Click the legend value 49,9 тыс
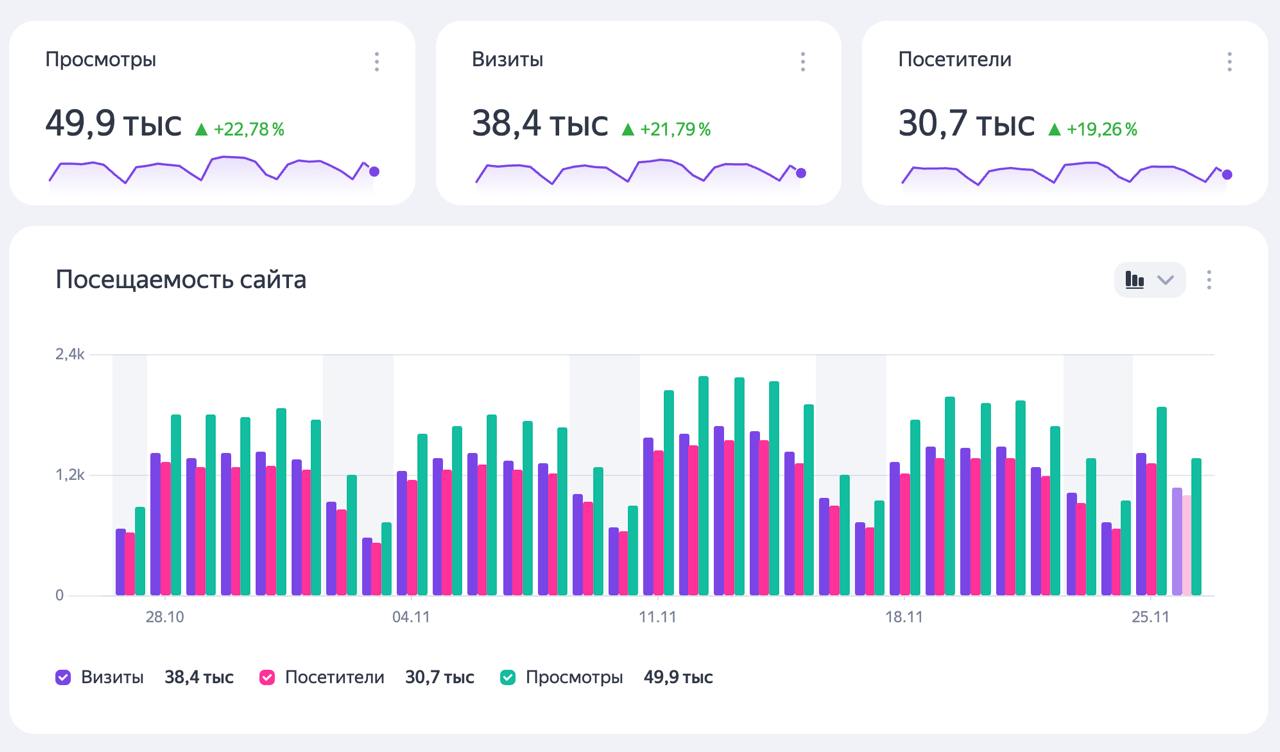The height and width of the screenshot is (752, 1280). tap(679, 677)
